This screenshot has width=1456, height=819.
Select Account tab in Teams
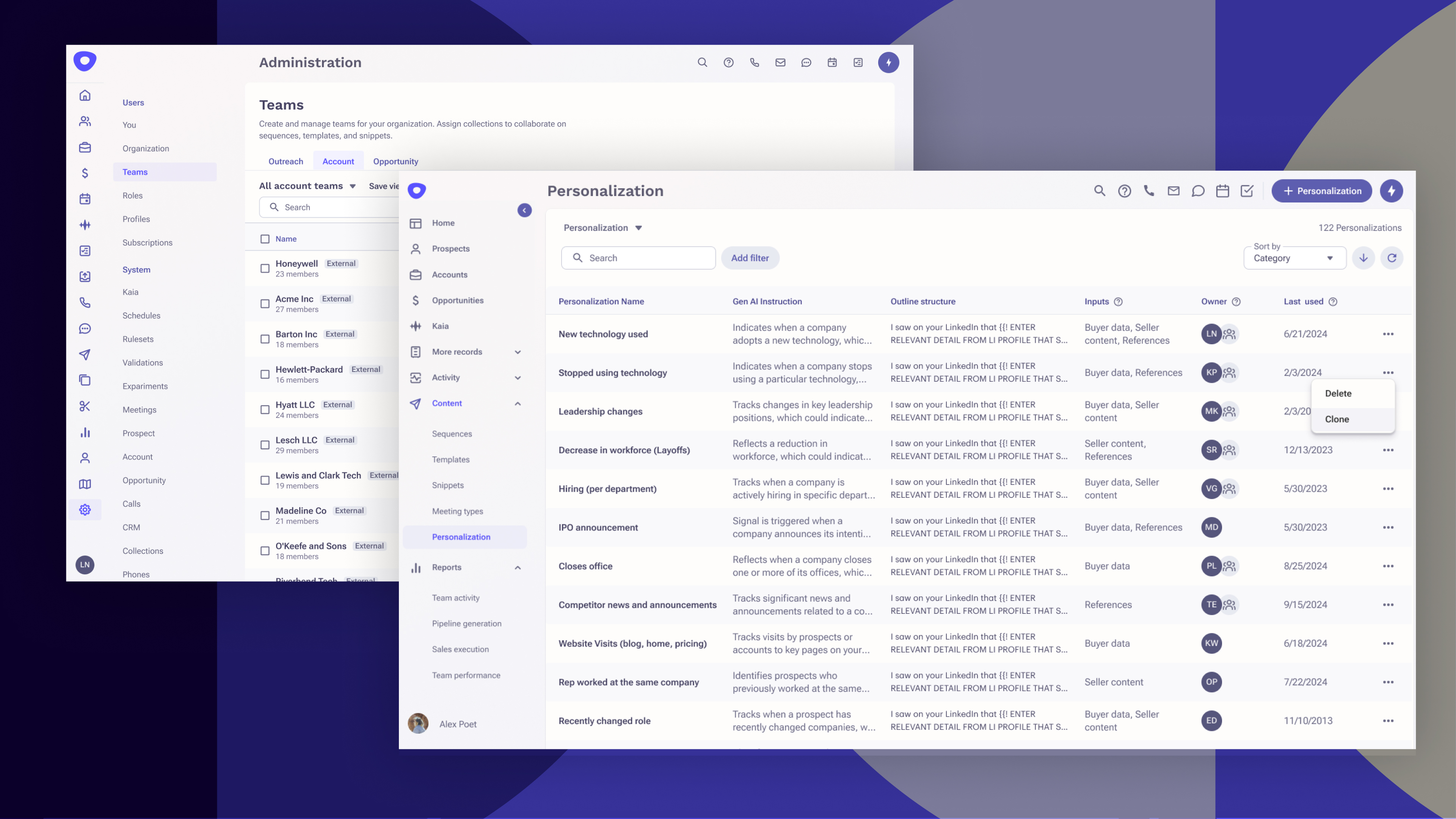[338, 161]
